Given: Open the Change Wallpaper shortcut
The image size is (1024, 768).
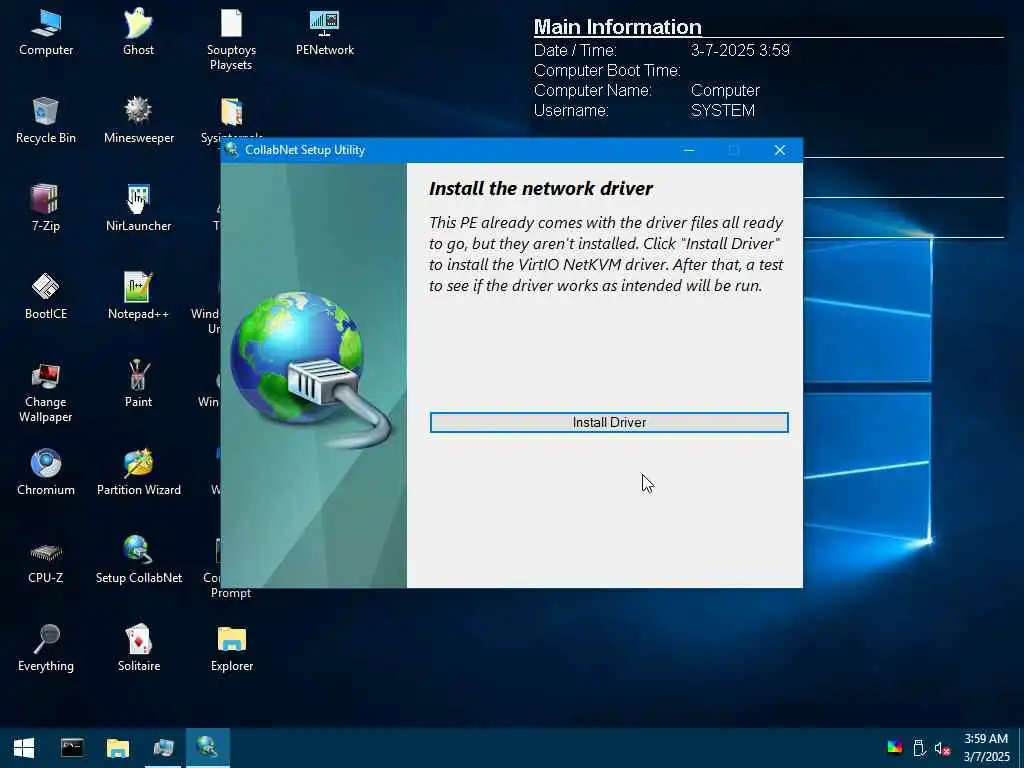Looking at the screenshot, I should pos(46,392).
